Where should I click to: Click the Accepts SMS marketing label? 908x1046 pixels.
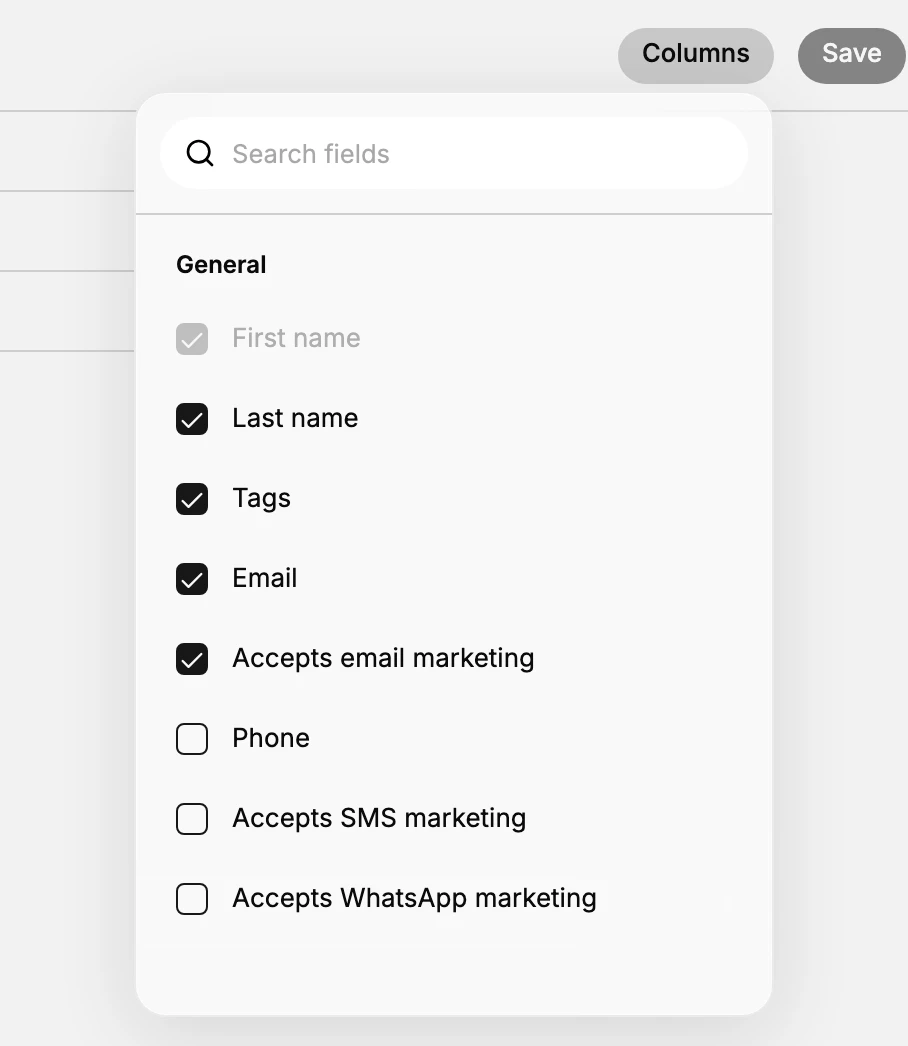379,819
